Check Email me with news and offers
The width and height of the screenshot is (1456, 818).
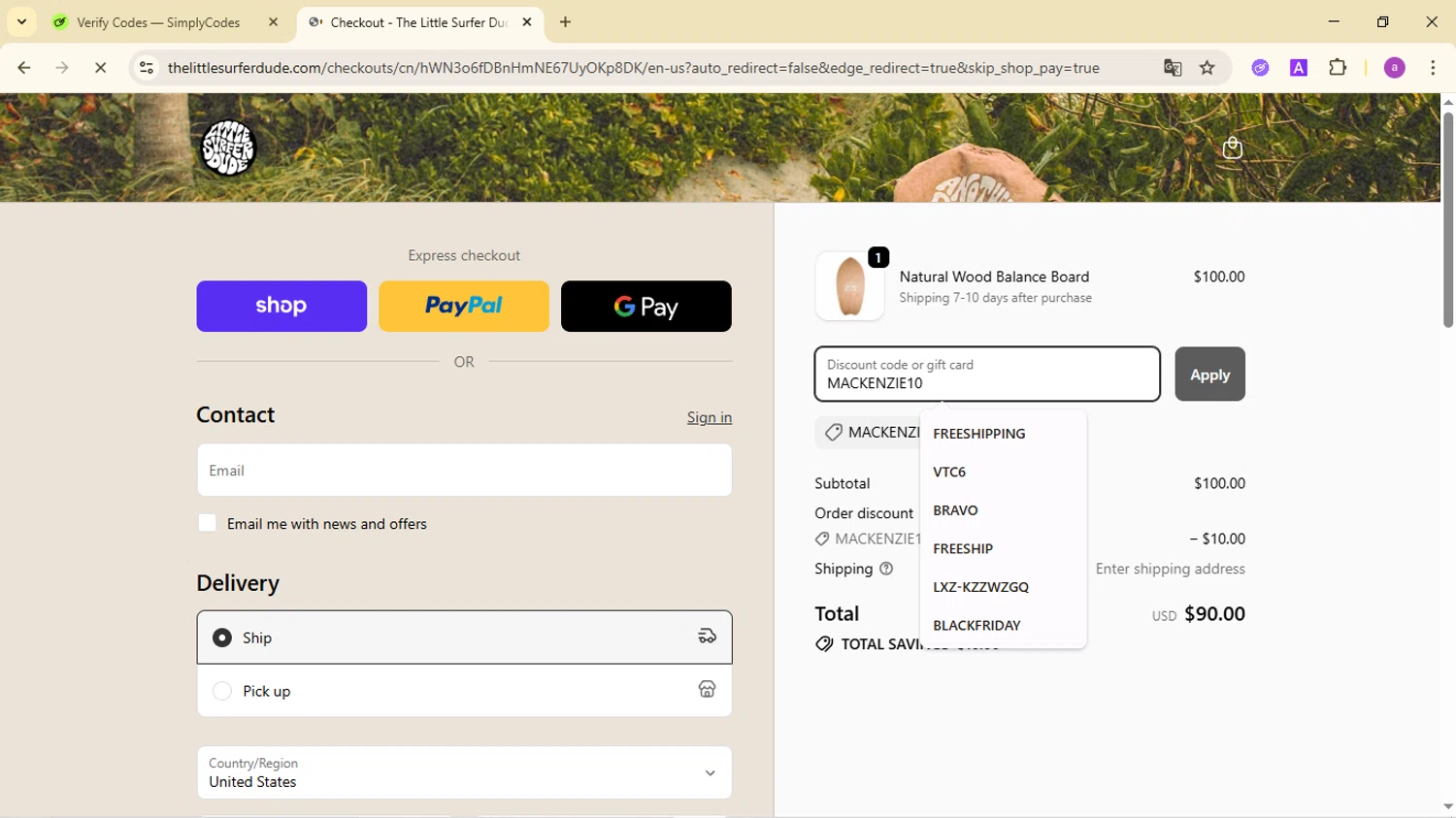coord(207,523)
